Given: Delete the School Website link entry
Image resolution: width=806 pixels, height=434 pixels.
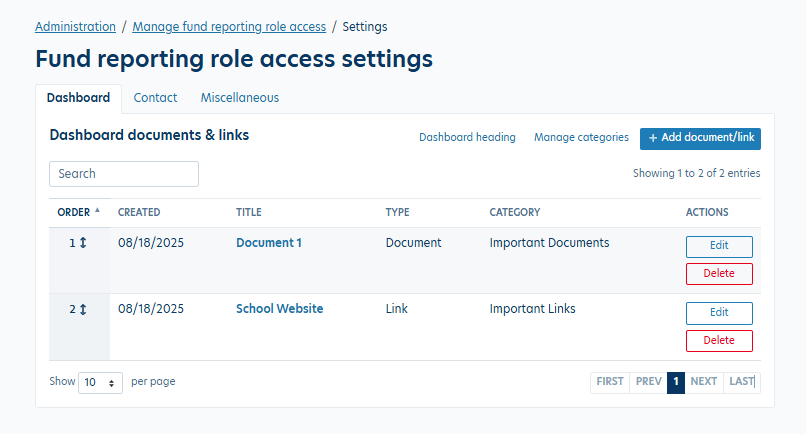Looking at the screenshot, I should click(x=719, y=340).
